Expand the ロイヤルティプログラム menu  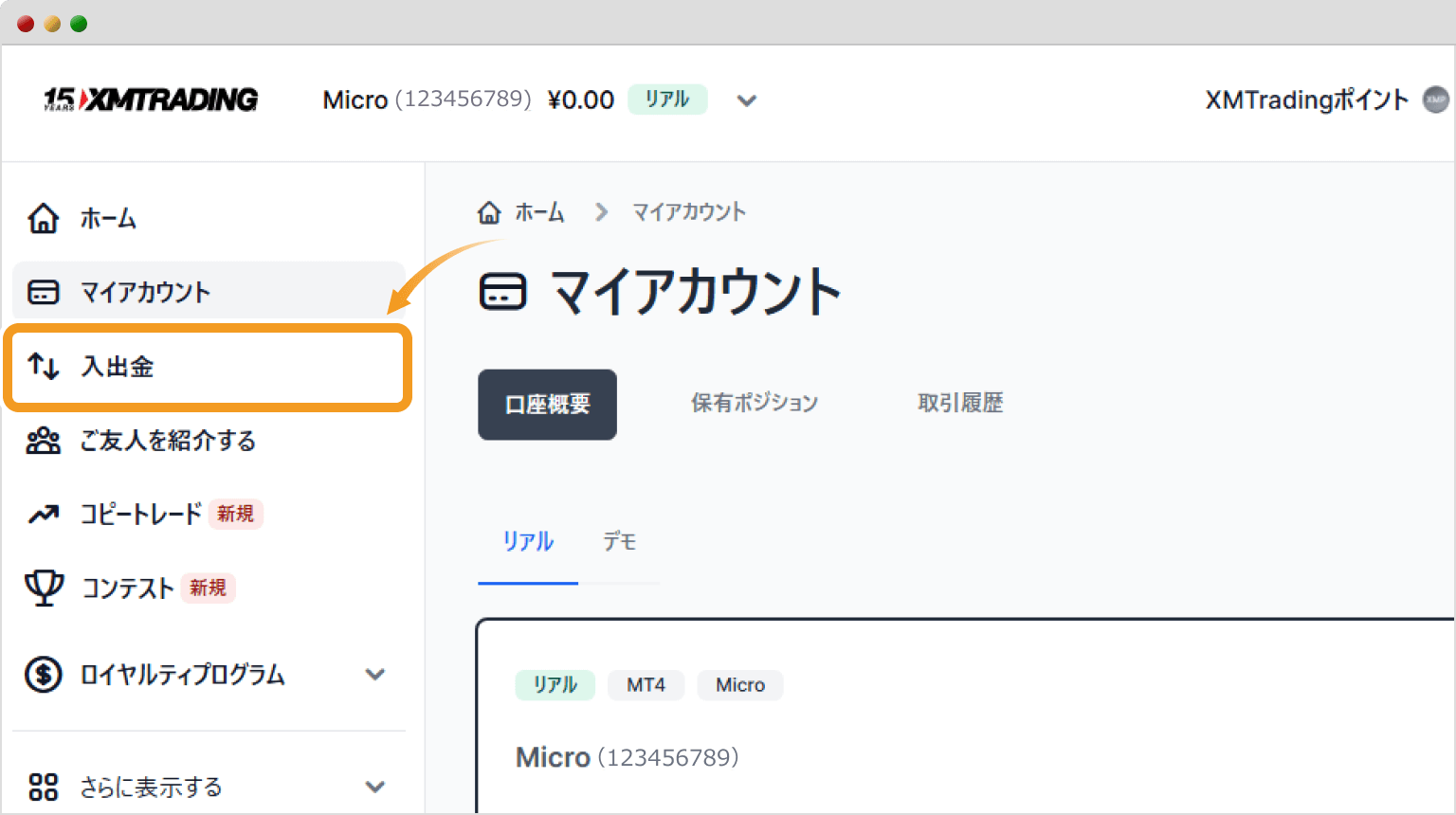(x=375, y=674)
